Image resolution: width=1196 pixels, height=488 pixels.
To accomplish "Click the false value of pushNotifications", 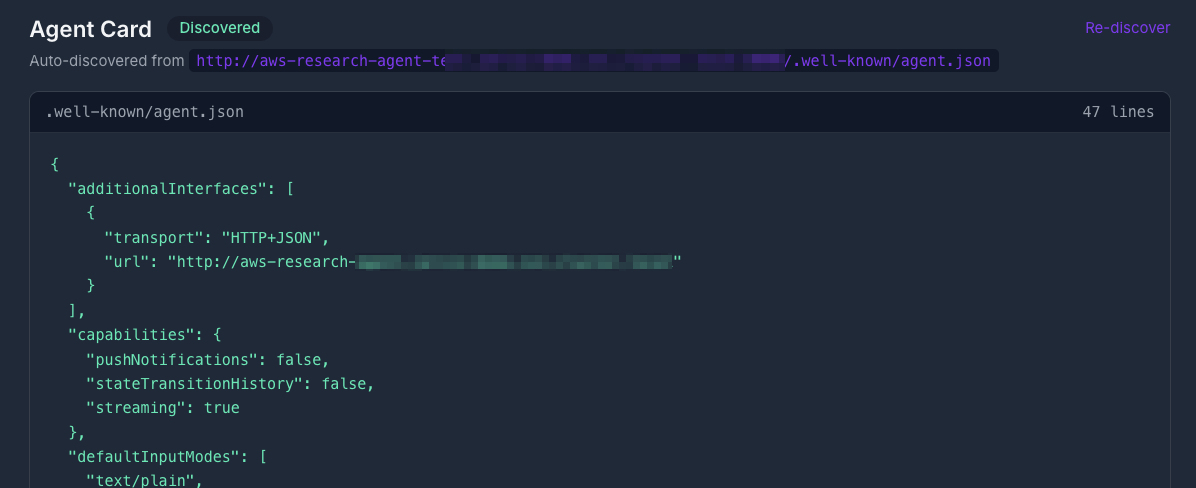I will [300, 359].
